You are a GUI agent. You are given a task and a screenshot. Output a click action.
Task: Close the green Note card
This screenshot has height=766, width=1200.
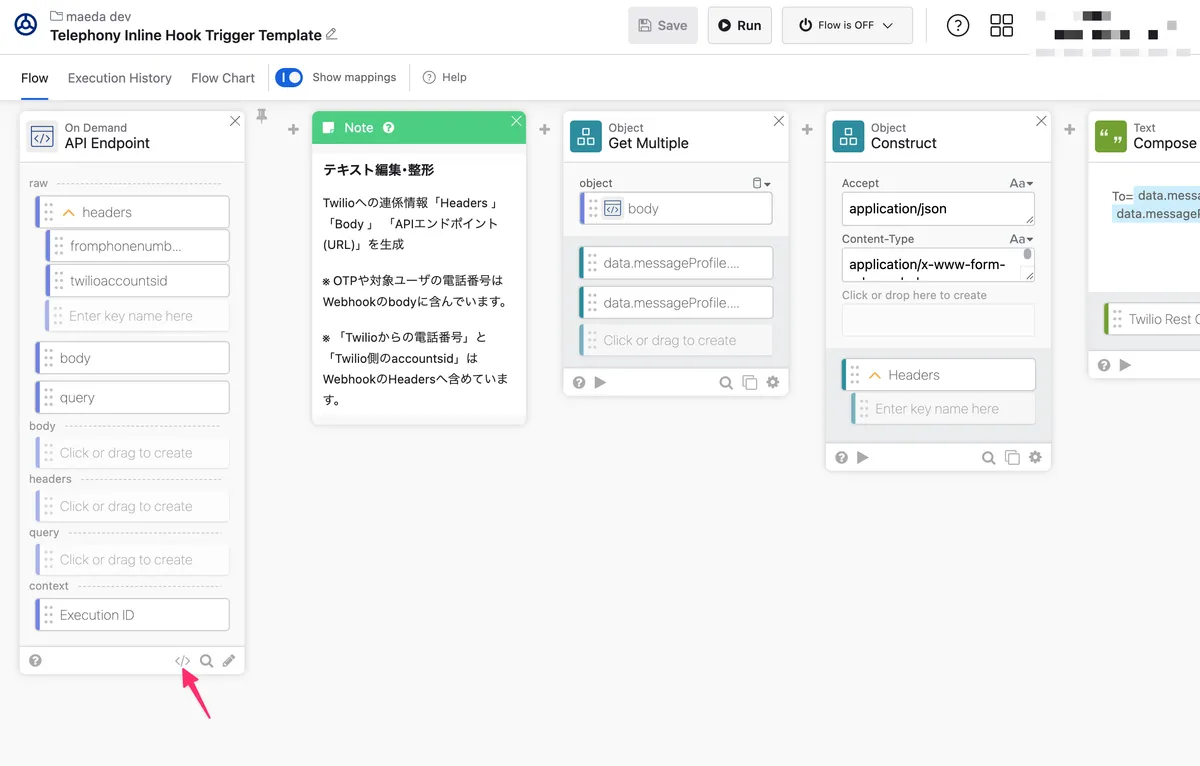(x=516, y=121)
